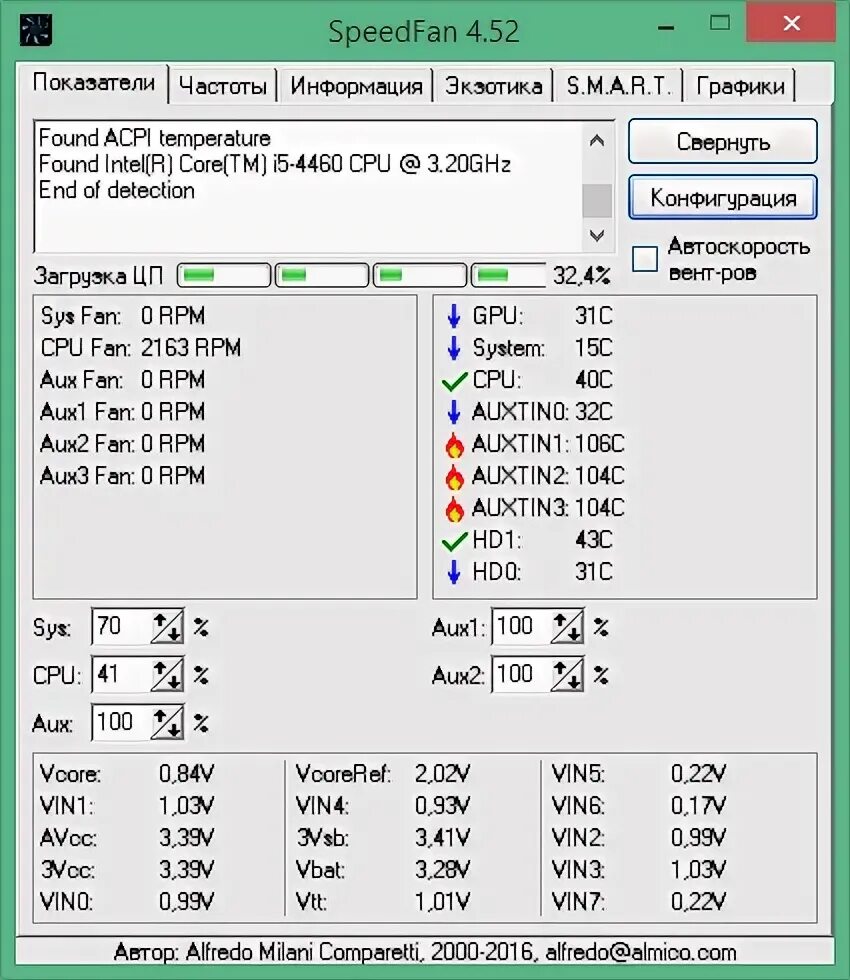The width and height of the screenshot is (850, 980).
Task: Click the blue arrow beside AUXTIN0
Action: coord(454,412)
